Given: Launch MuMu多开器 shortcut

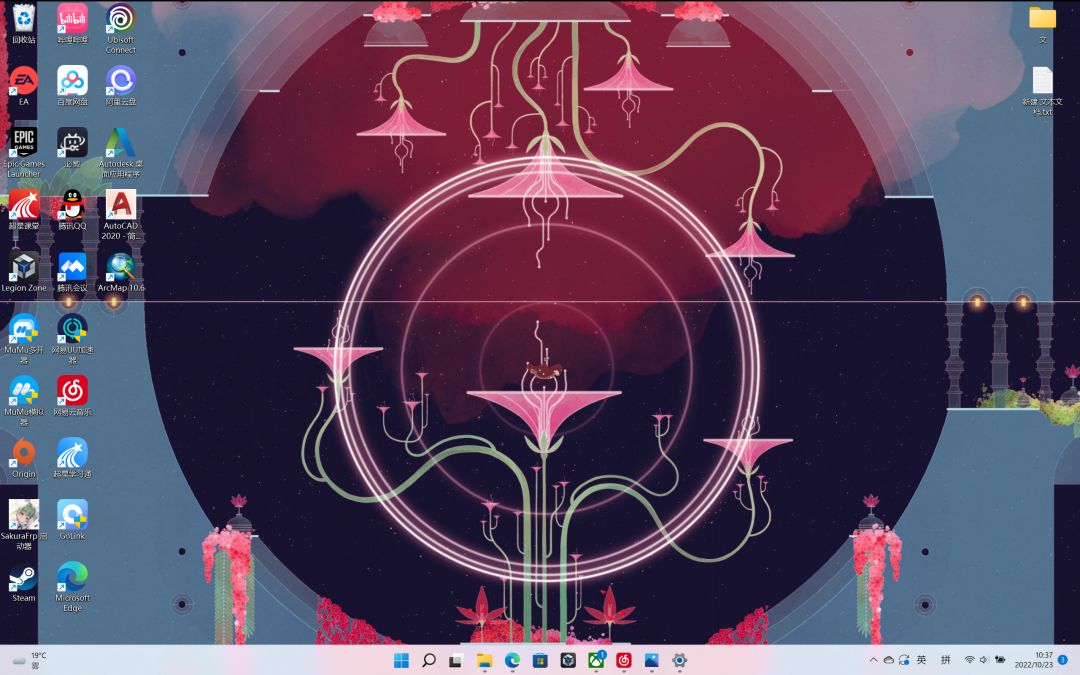Looking at the screenshot, I should [23, 338].
